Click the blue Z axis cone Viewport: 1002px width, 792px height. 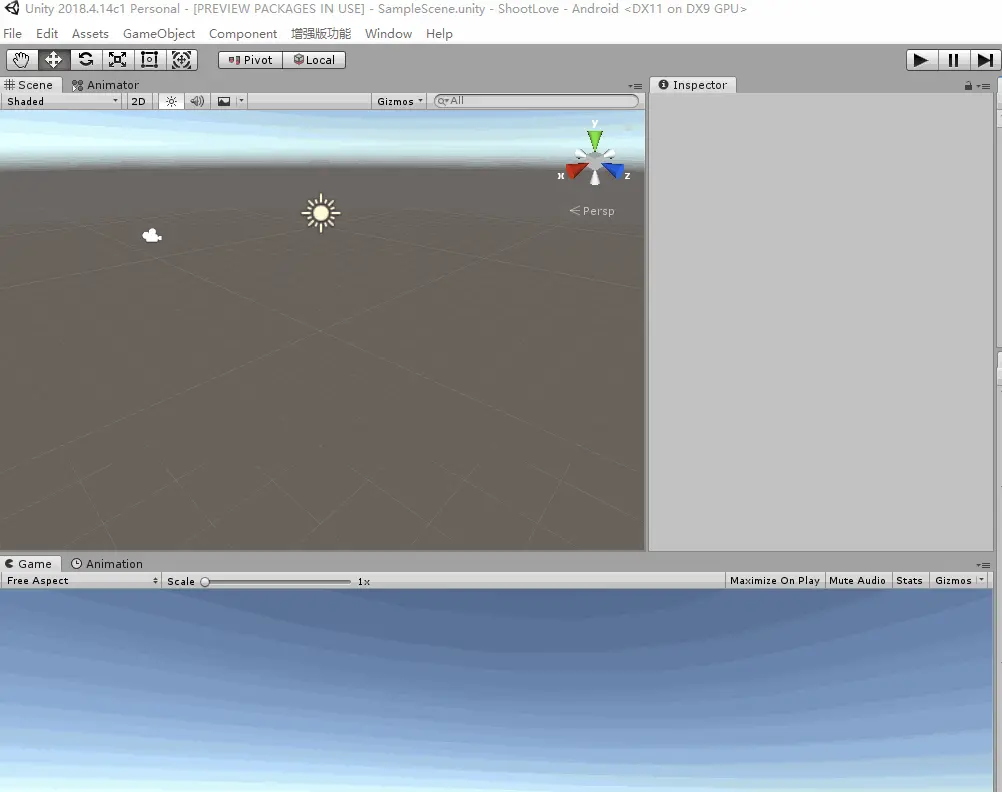click(x=613, y=169)
